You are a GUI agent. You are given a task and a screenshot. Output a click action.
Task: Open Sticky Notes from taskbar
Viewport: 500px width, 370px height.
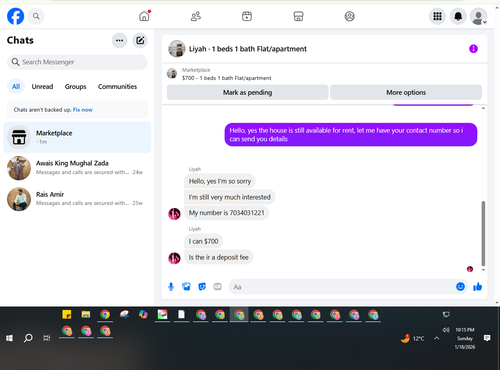pos(67,314)
